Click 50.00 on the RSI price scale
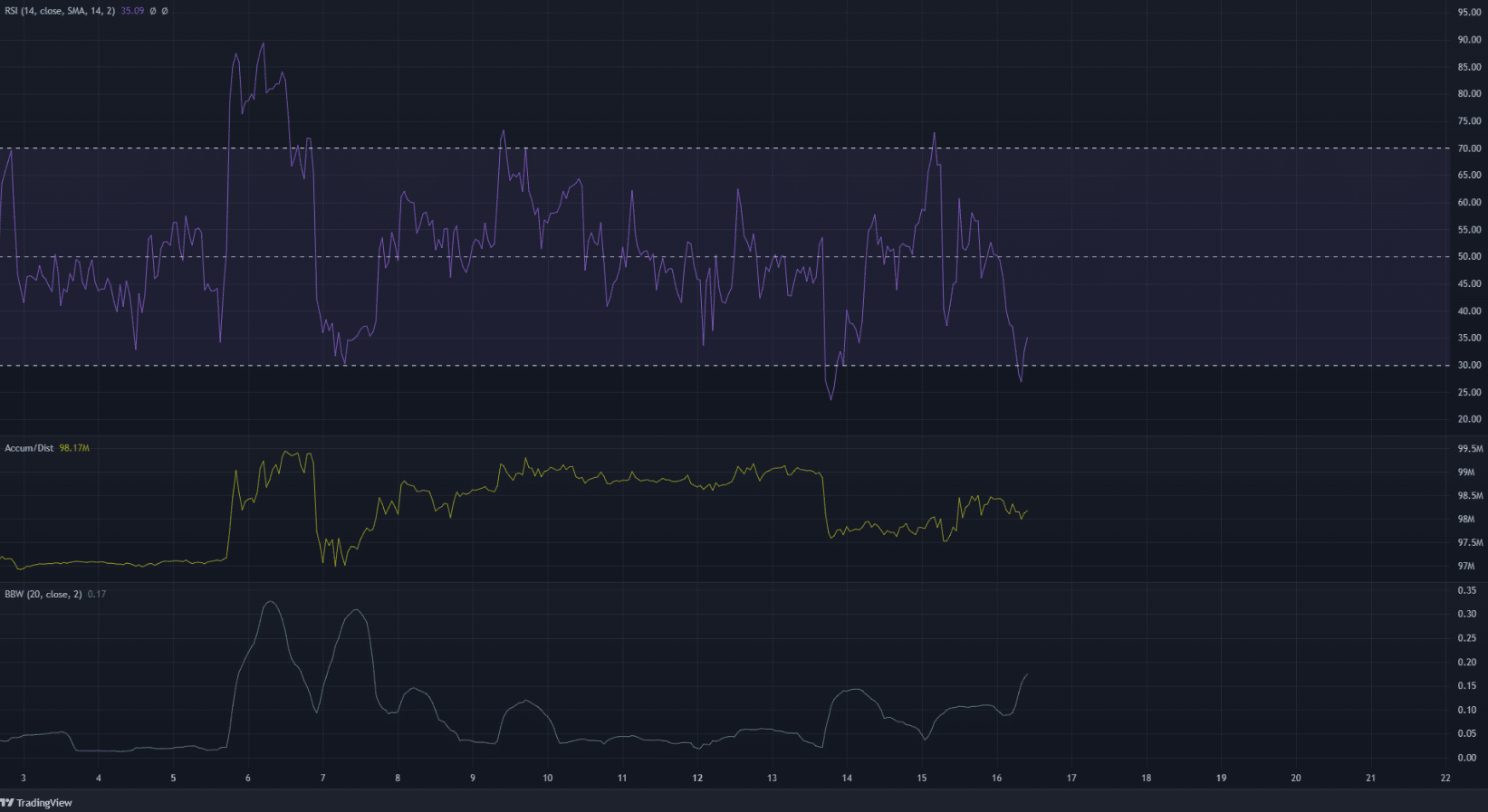This screenshot has height=812, width=1488. point(1469,257)
